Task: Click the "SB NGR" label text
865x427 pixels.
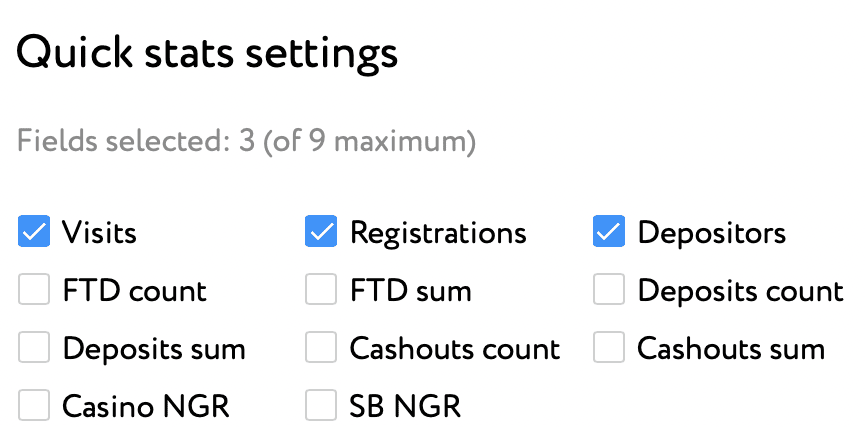Action: pyautogui.click(x=405, y=407)
